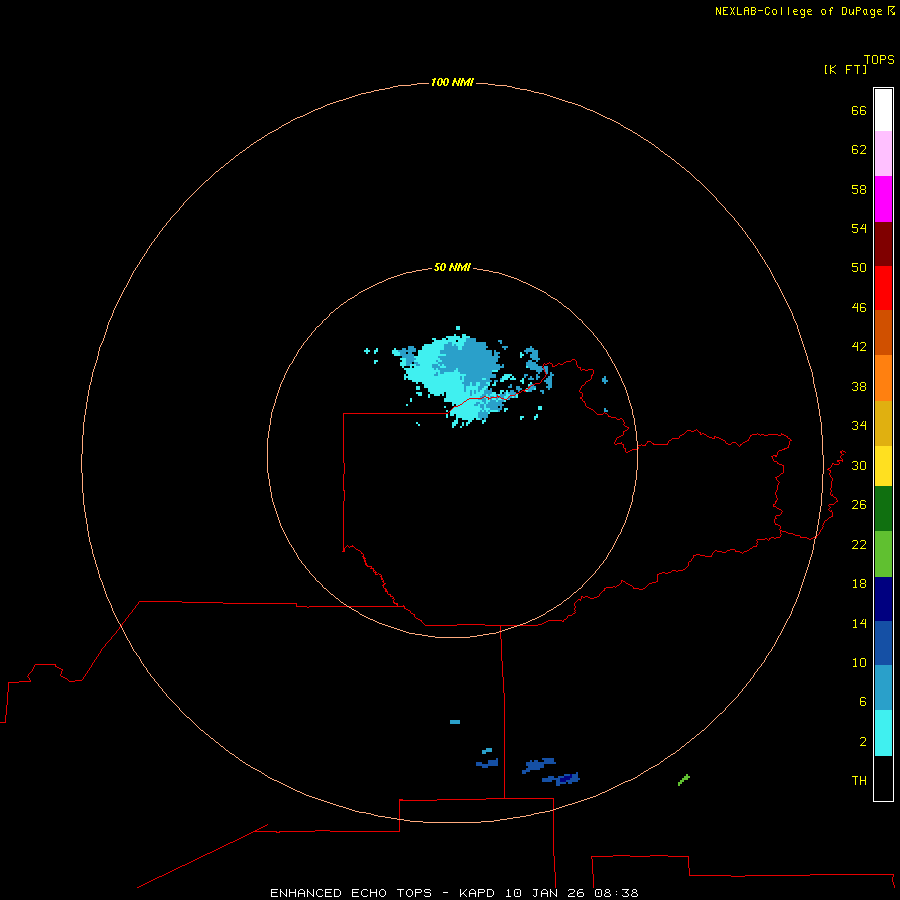900x900 pixels.
Task: Click the gold swatch between the 34 and 38 labels
Action: pyautogui.click(x=883, y=423)
